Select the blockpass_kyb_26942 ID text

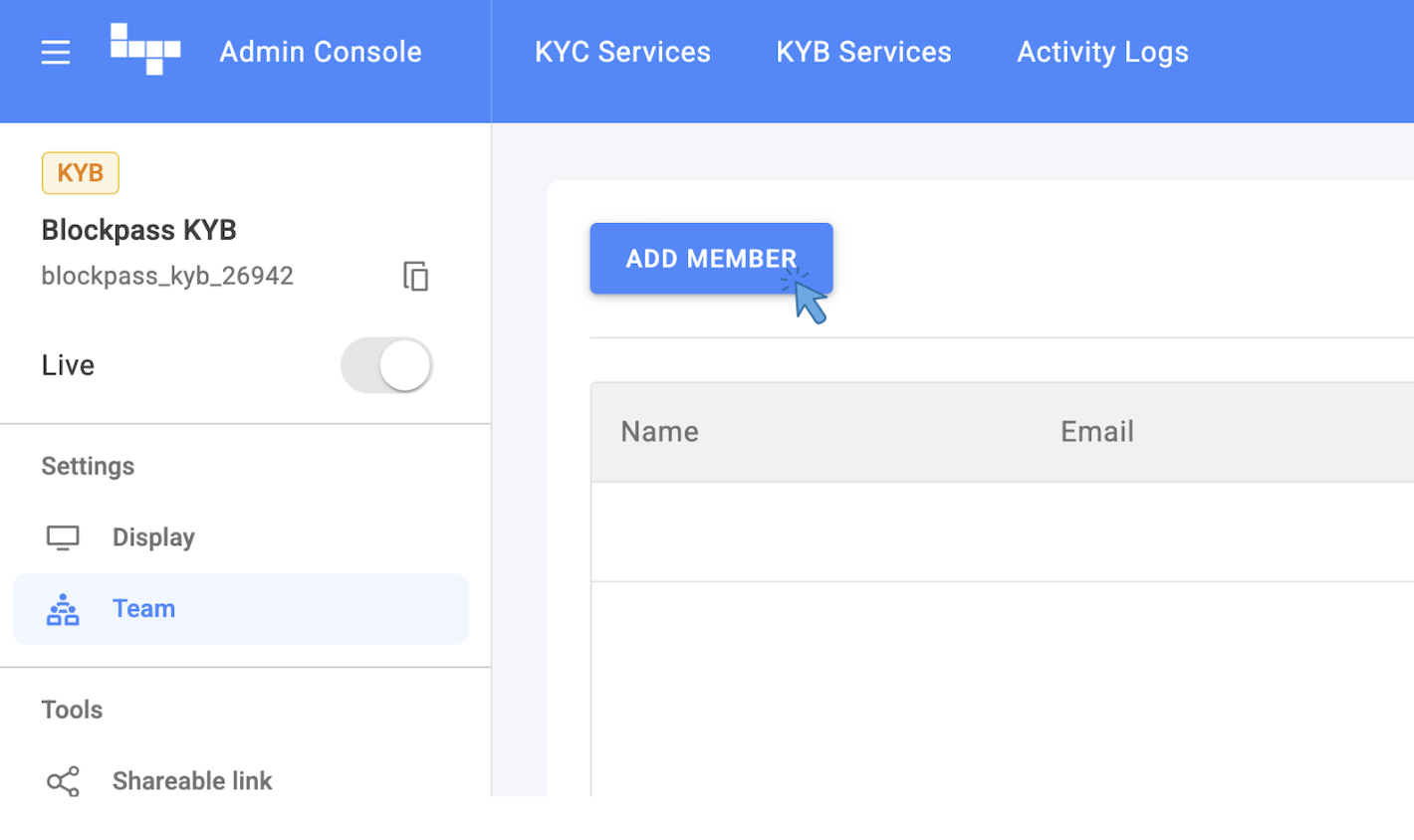click(167, 276)
